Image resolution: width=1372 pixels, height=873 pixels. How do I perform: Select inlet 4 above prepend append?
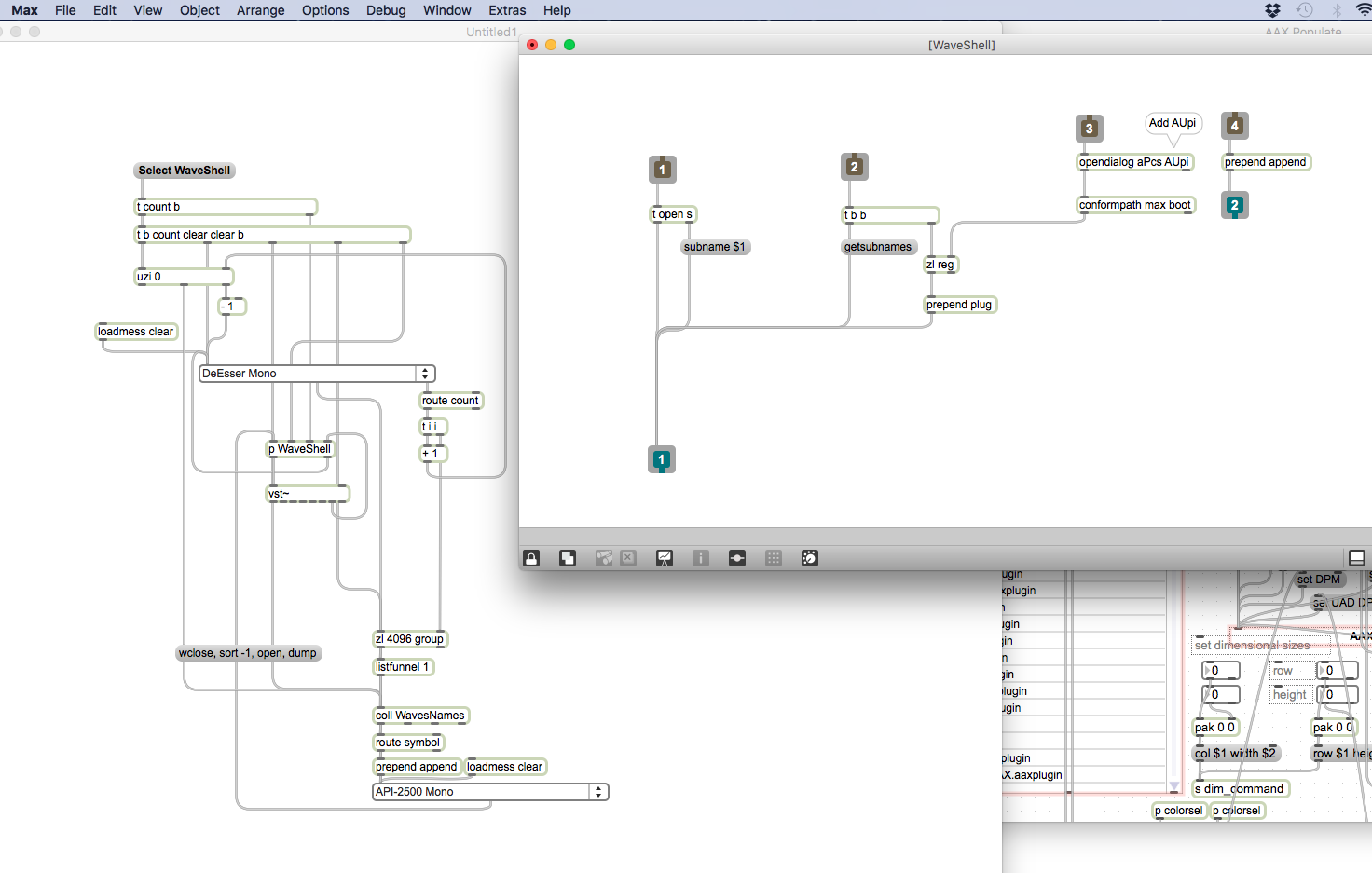pyautogui.click(x=1235, y=126)
